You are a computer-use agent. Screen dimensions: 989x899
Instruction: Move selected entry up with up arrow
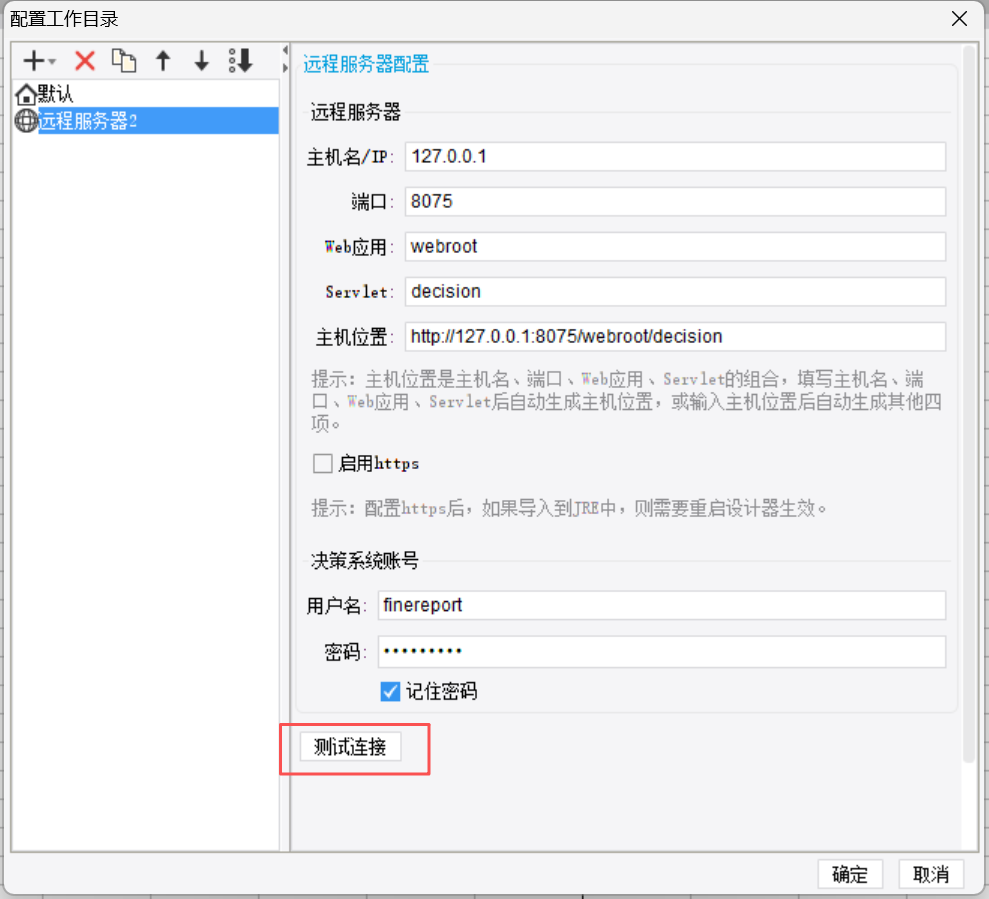click(163, 61)
